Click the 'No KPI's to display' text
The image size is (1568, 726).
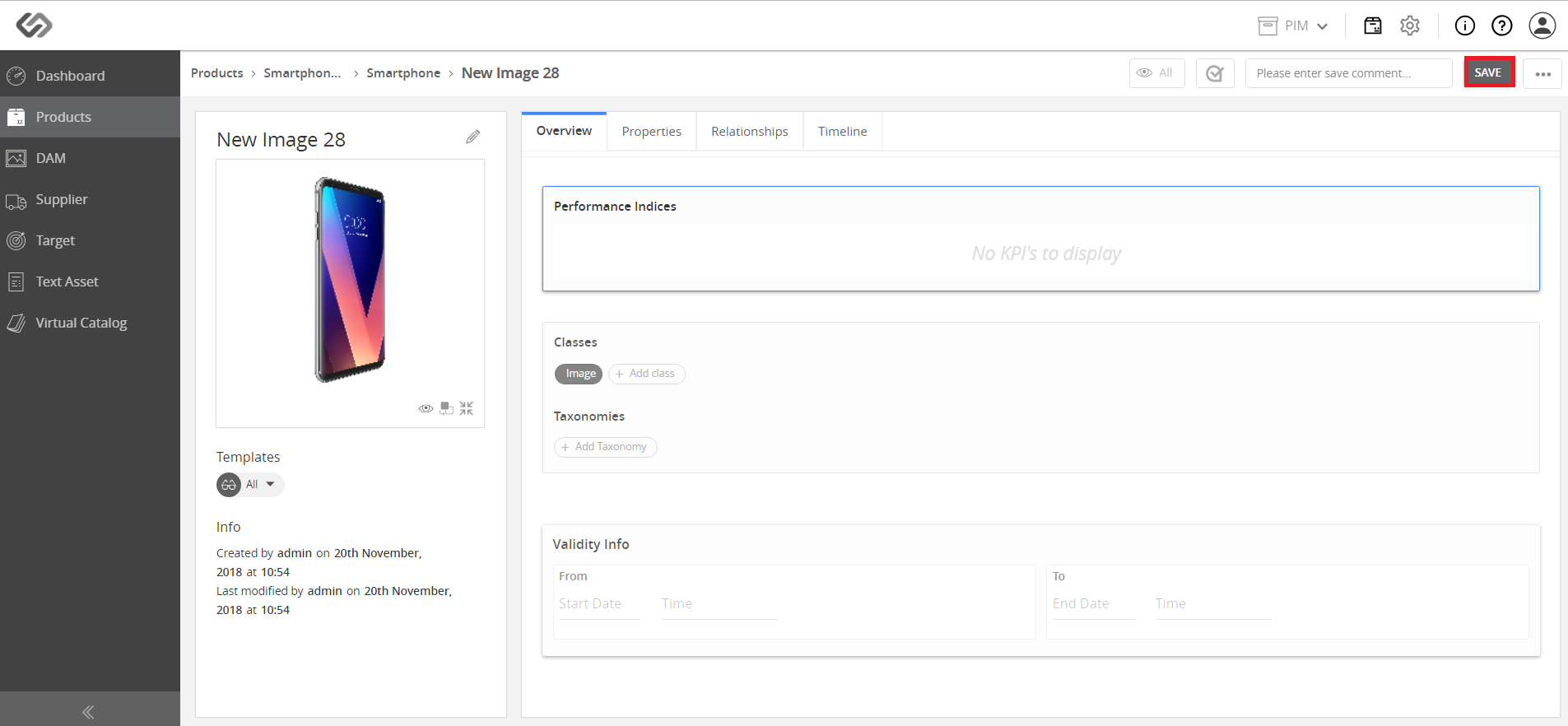pos(1046,254)
